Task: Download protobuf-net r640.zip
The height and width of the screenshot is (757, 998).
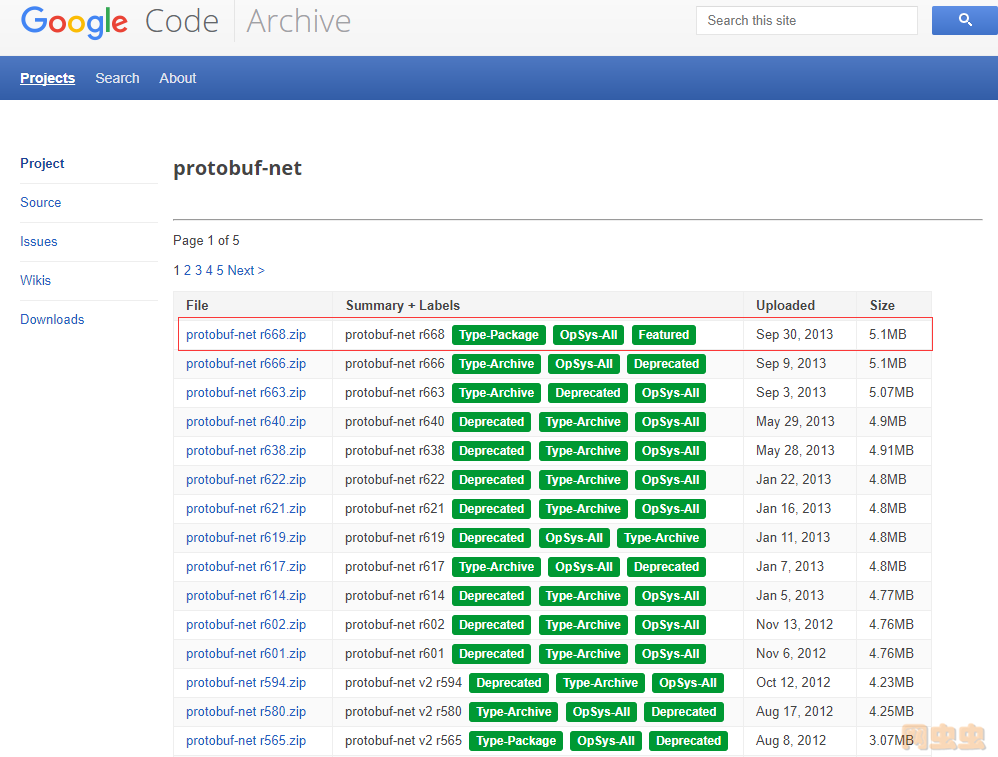Action: [x=246, y=421]
